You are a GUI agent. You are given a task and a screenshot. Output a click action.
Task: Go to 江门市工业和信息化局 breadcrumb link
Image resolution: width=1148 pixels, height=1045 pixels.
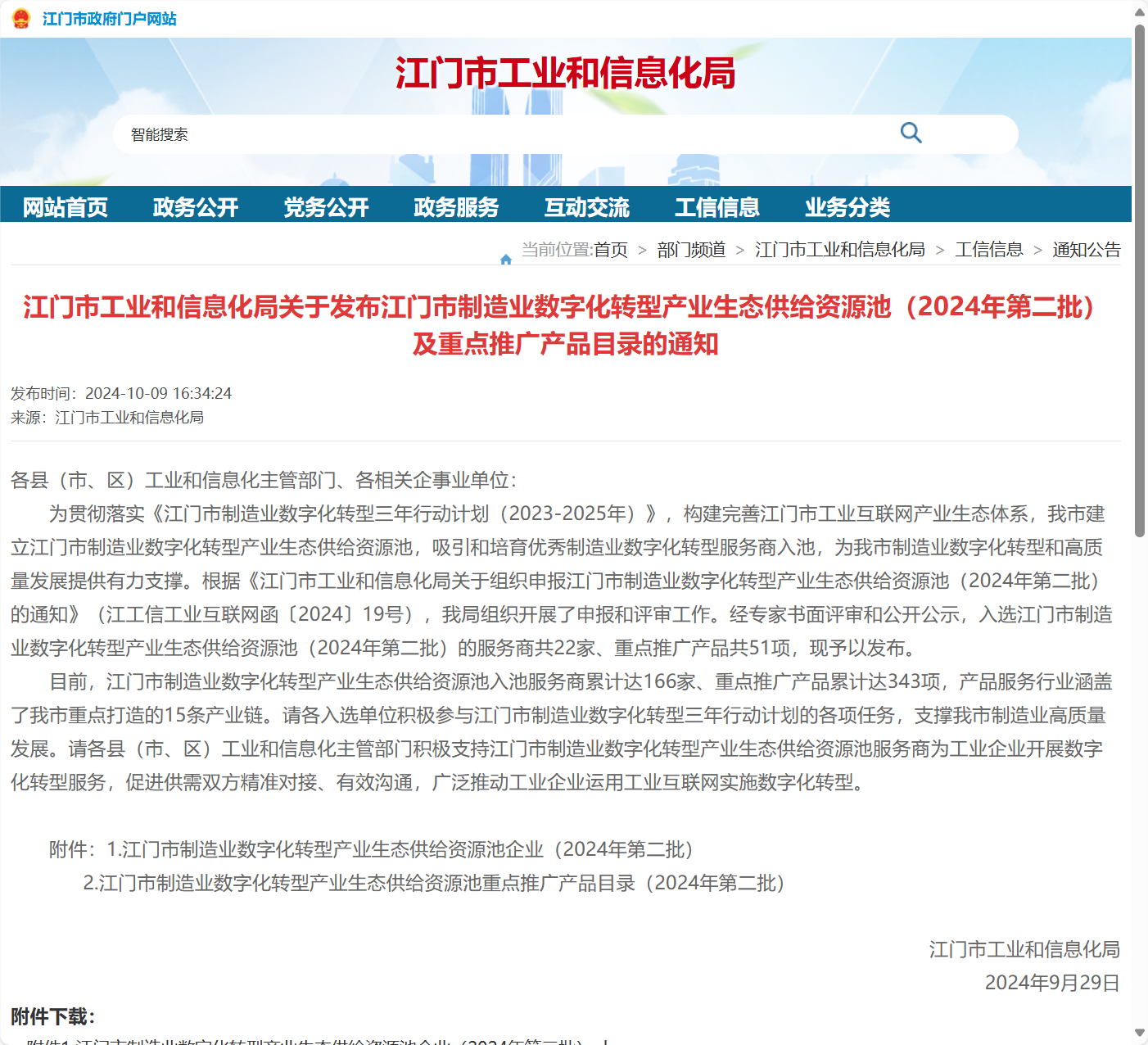coord(840,250)
